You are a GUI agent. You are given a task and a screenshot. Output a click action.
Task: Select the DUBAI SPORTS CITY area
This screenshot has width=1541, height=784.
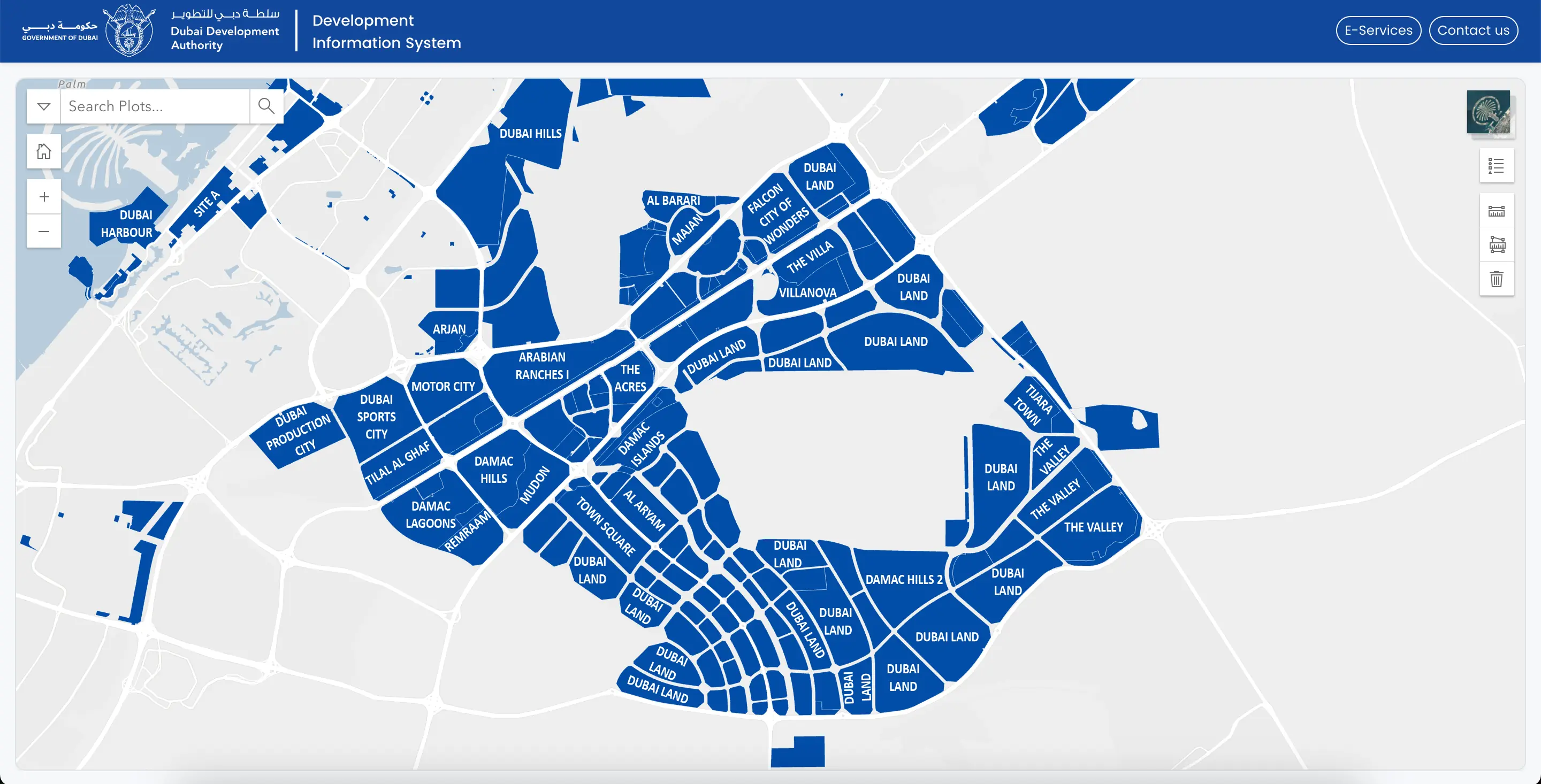click(x=376, y=417)
